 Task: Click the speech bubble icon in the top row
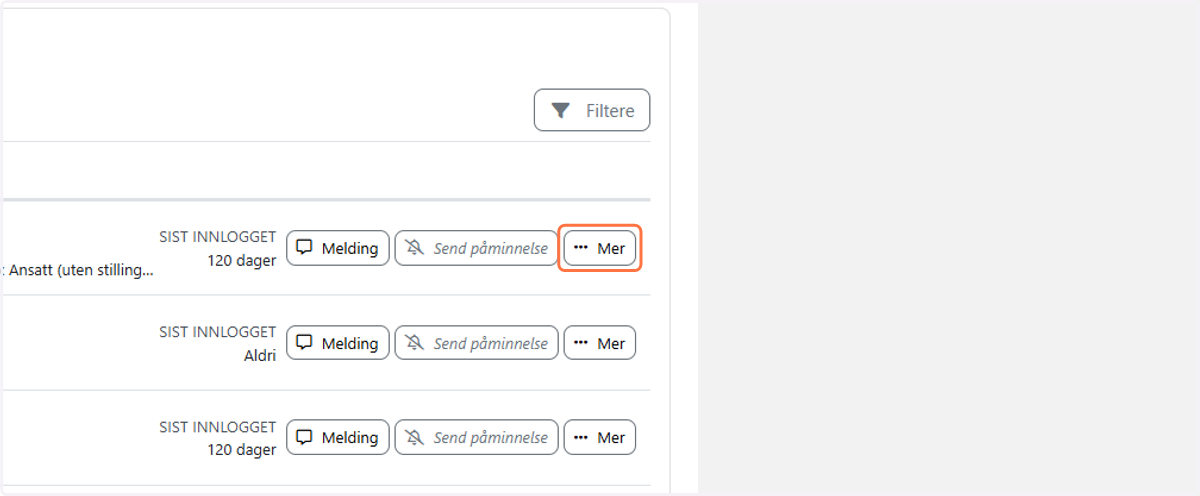click(x=305, y=247)
